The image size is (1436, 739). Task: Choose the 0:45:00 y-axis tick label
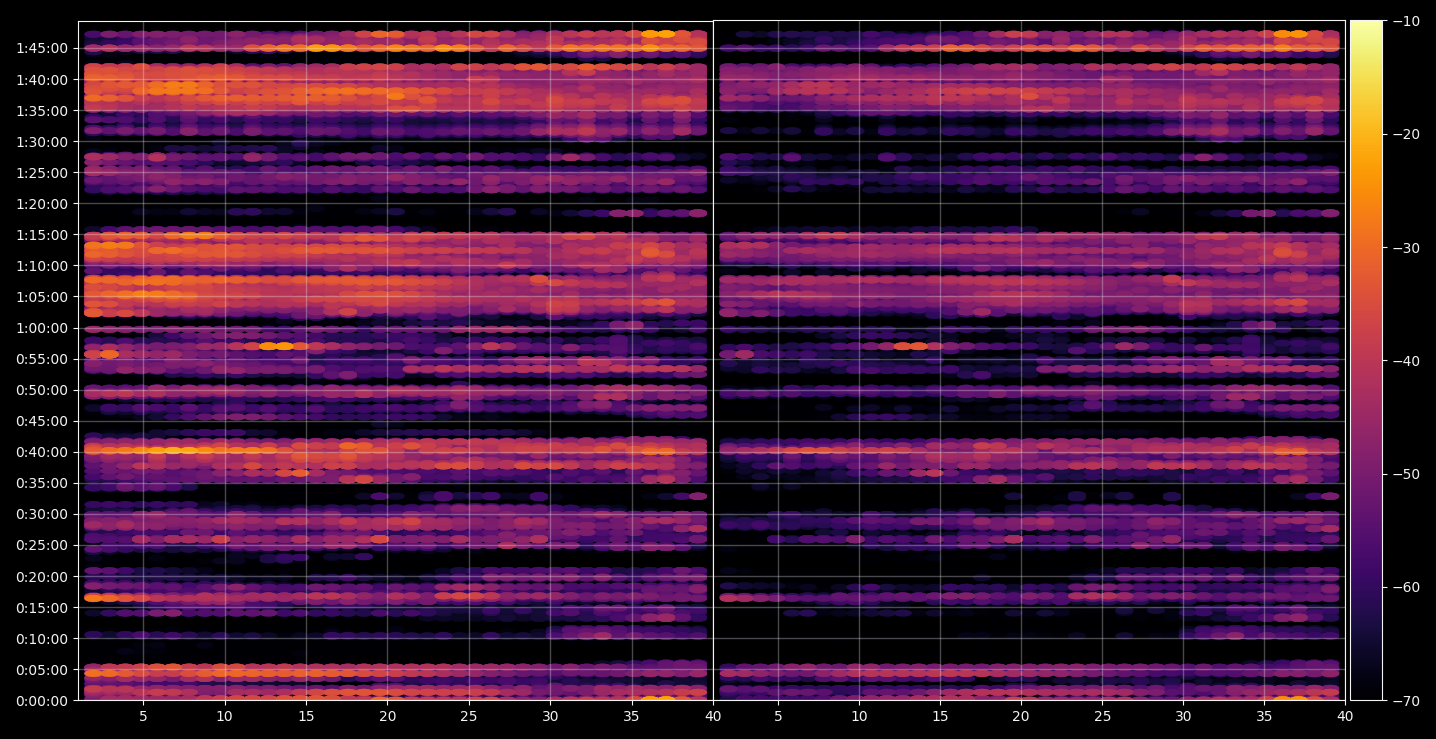[42, 421]
